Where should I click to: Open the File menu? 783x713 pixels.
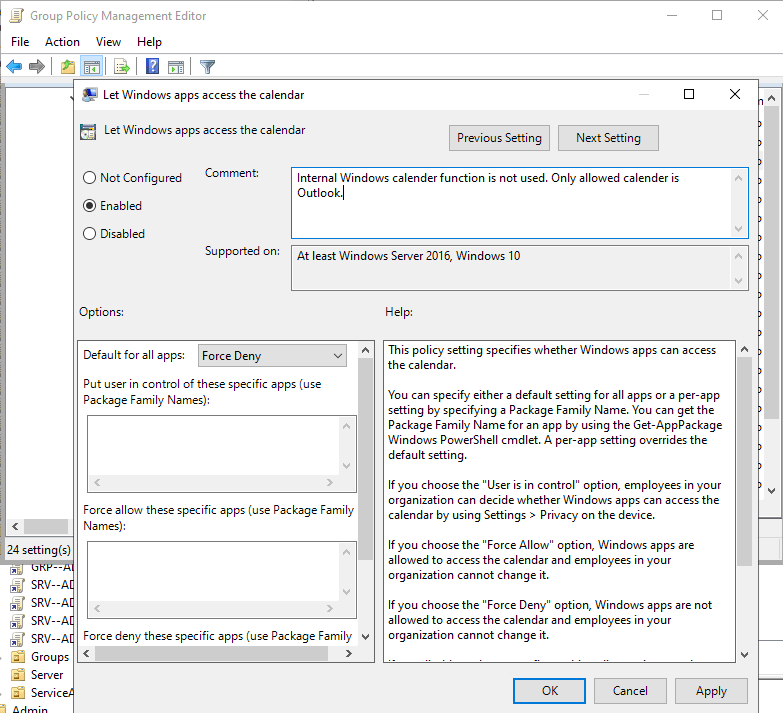(x=20, y=42)
